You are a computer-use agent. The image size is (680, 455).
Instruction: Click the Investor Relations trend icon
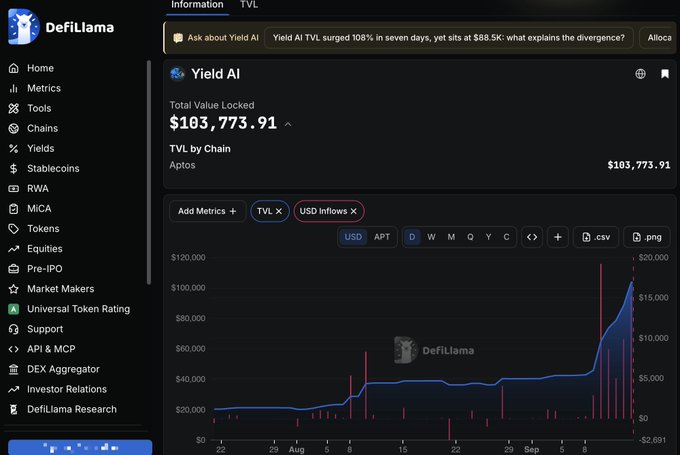(13, 389)
